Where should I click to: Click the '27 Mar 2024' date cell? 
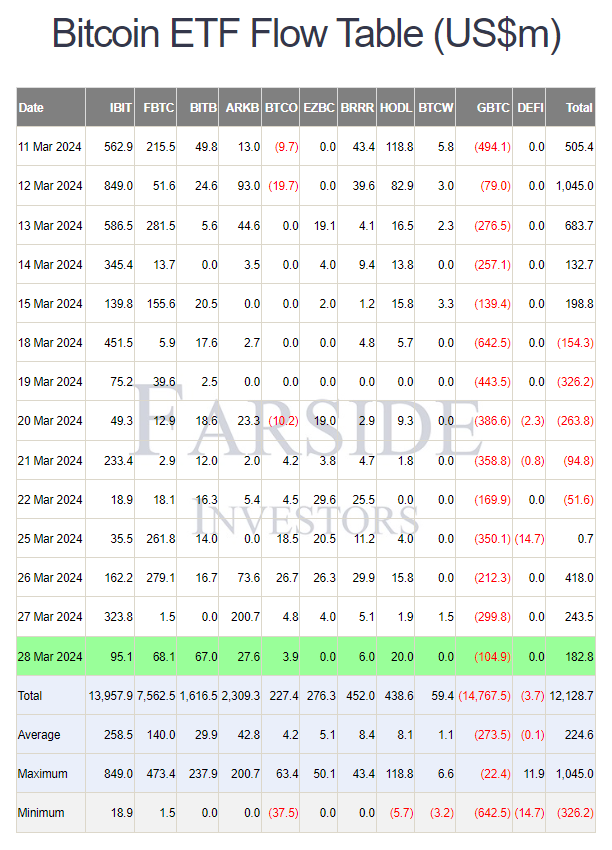pos(50,617)
